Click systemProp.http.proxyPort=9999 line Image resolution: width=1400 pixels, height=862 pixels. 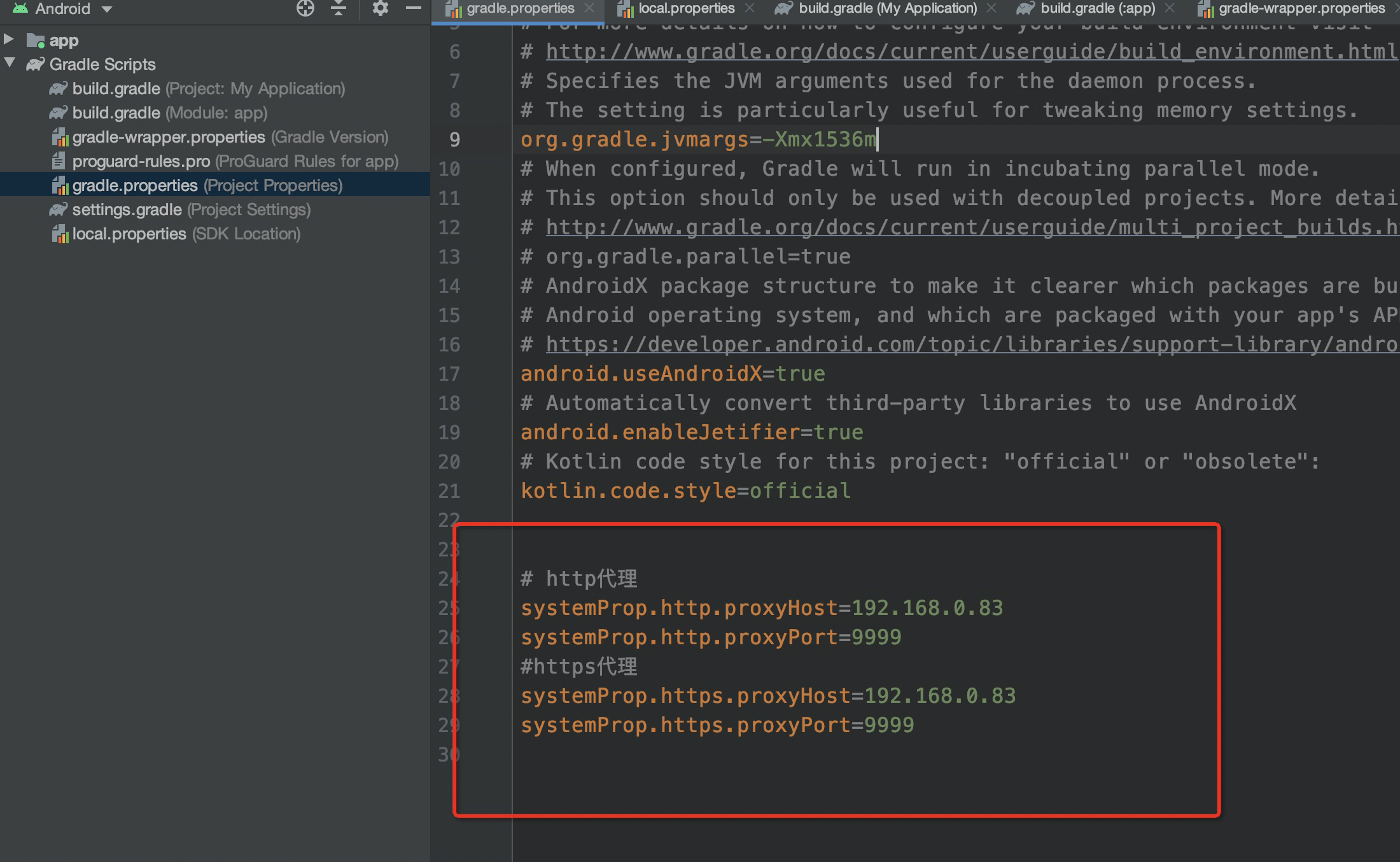(x=711, y=637)
